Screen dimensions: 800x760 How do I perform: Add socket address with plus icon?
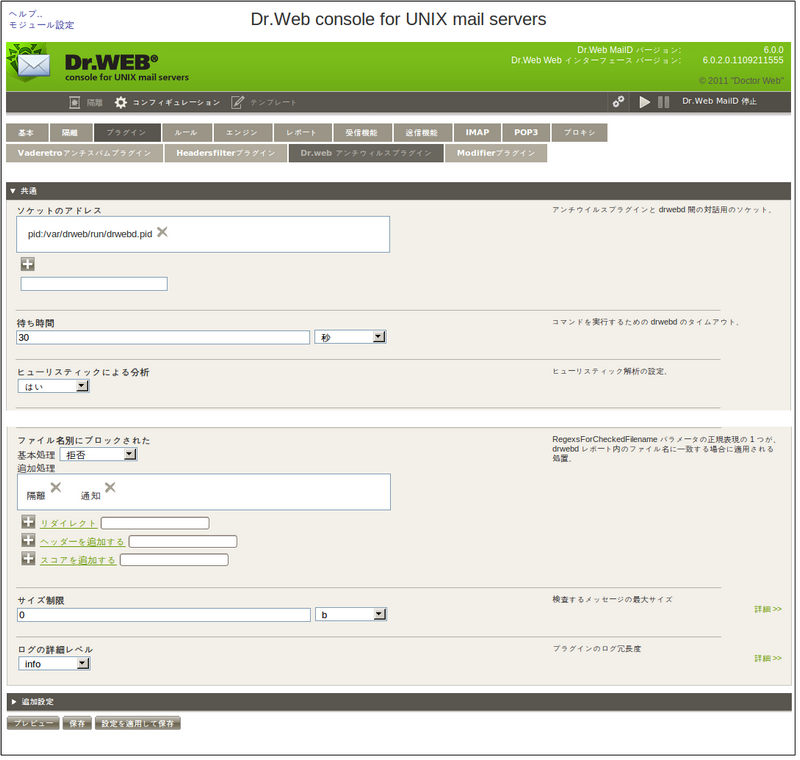click(28, 264)
